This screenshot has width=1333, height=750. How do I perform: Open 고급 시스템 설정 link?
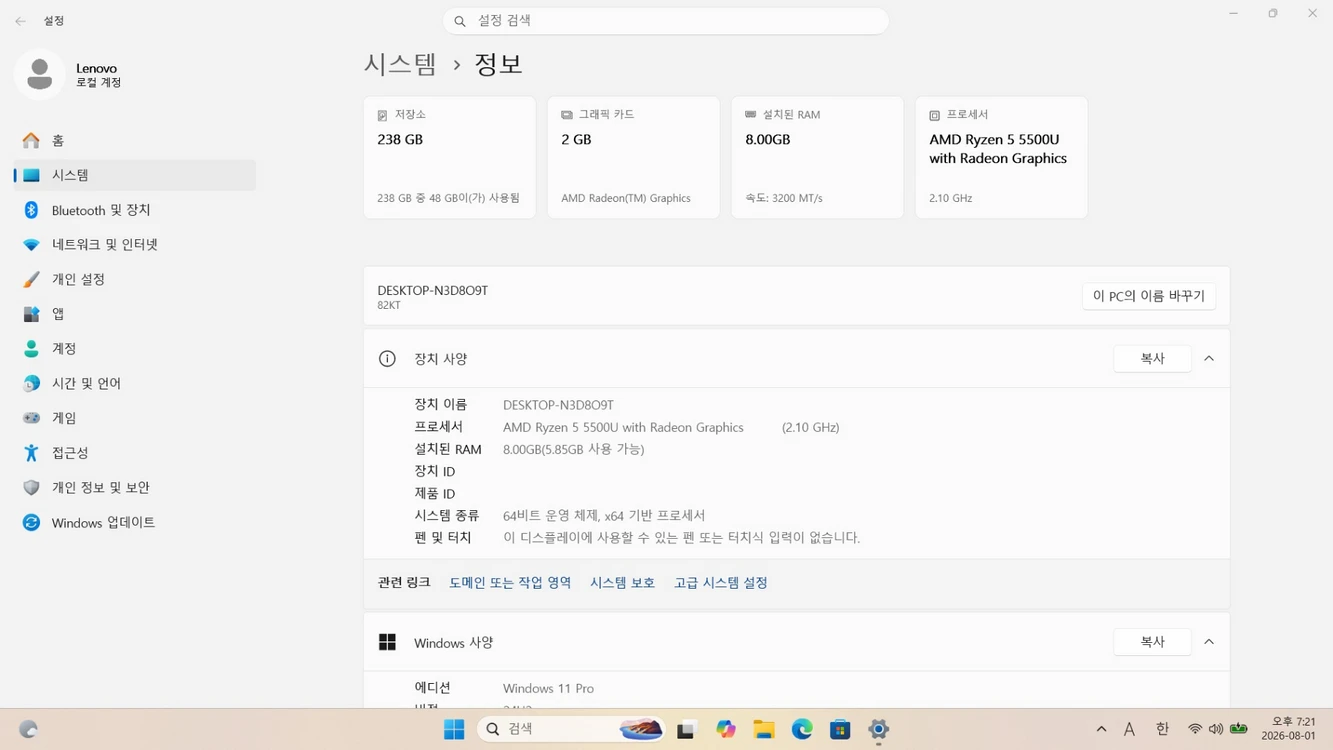point(721,583)
